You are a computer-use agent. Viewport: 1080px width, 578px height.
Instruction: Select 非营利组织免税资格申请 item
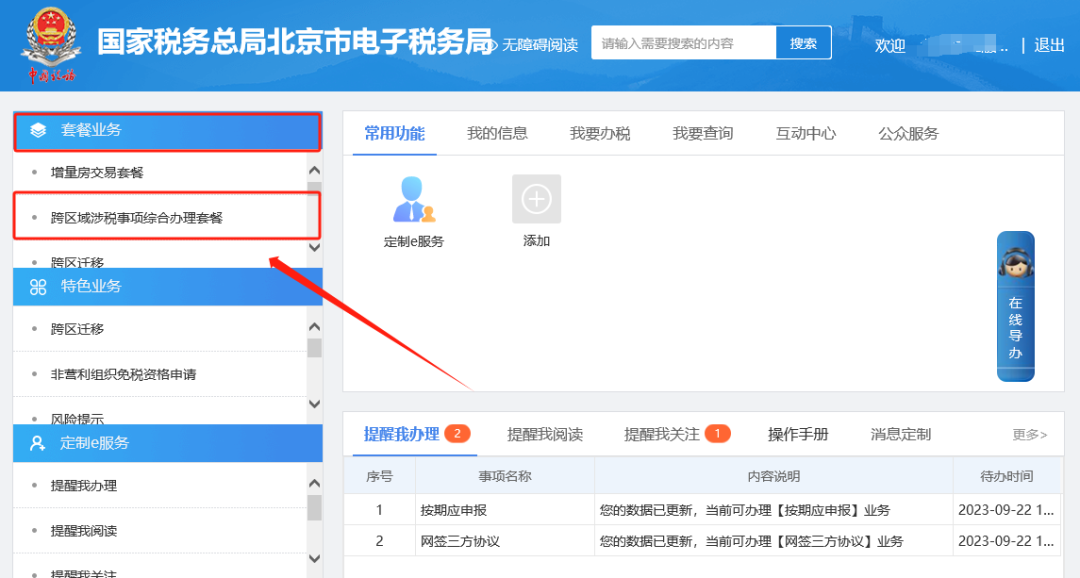[x=123, y=374]
